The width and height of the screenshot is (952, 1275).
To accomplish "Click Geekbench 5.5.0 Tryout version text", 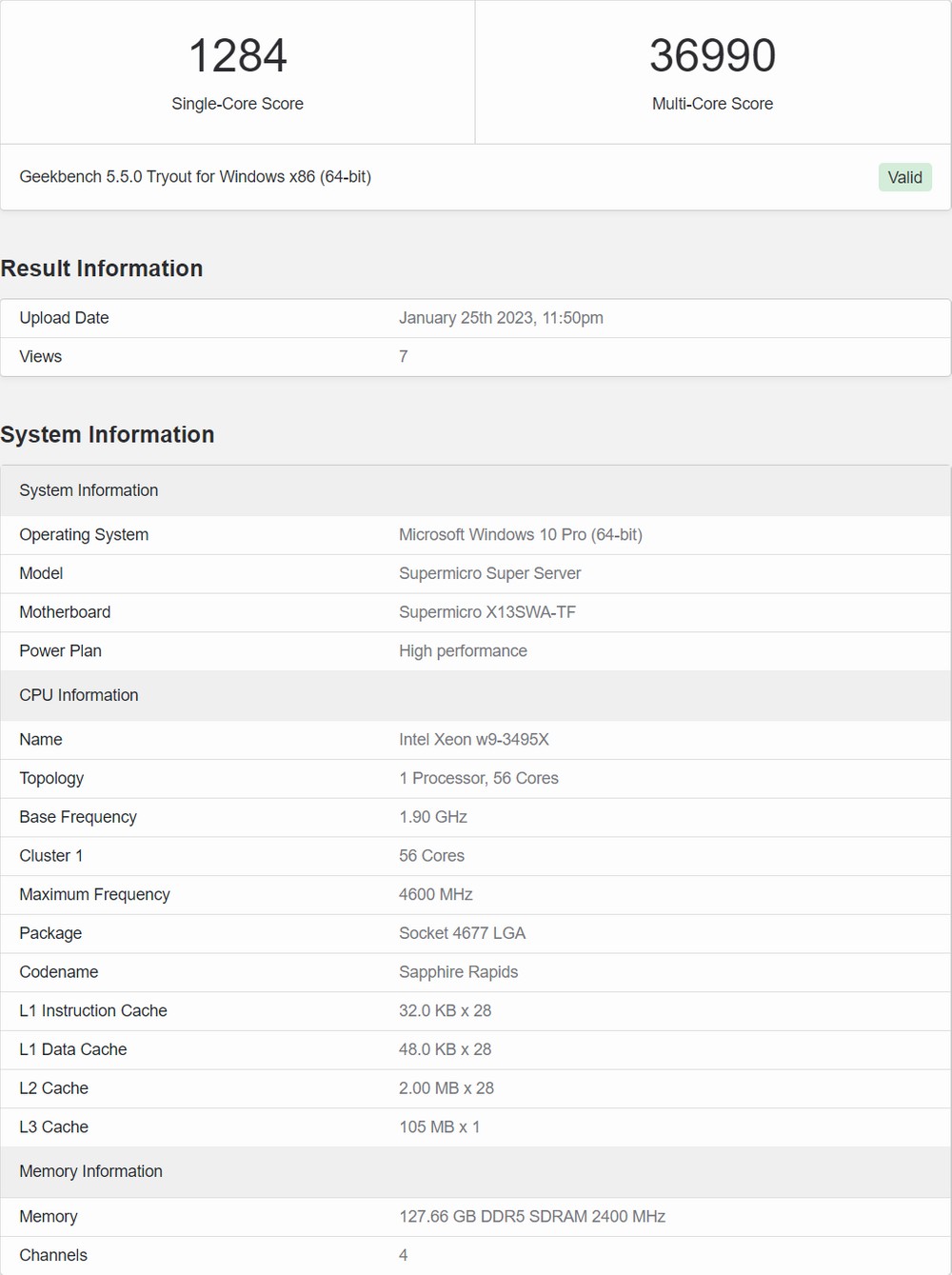I will pyautogui.click(x=195, y=177).
